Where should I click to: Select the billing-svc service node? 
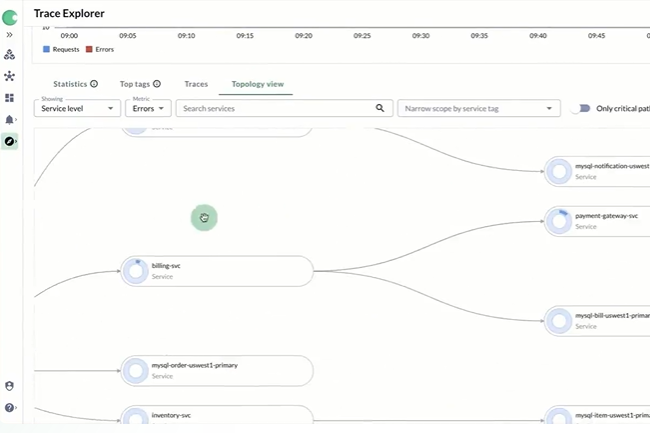point(217,271)
